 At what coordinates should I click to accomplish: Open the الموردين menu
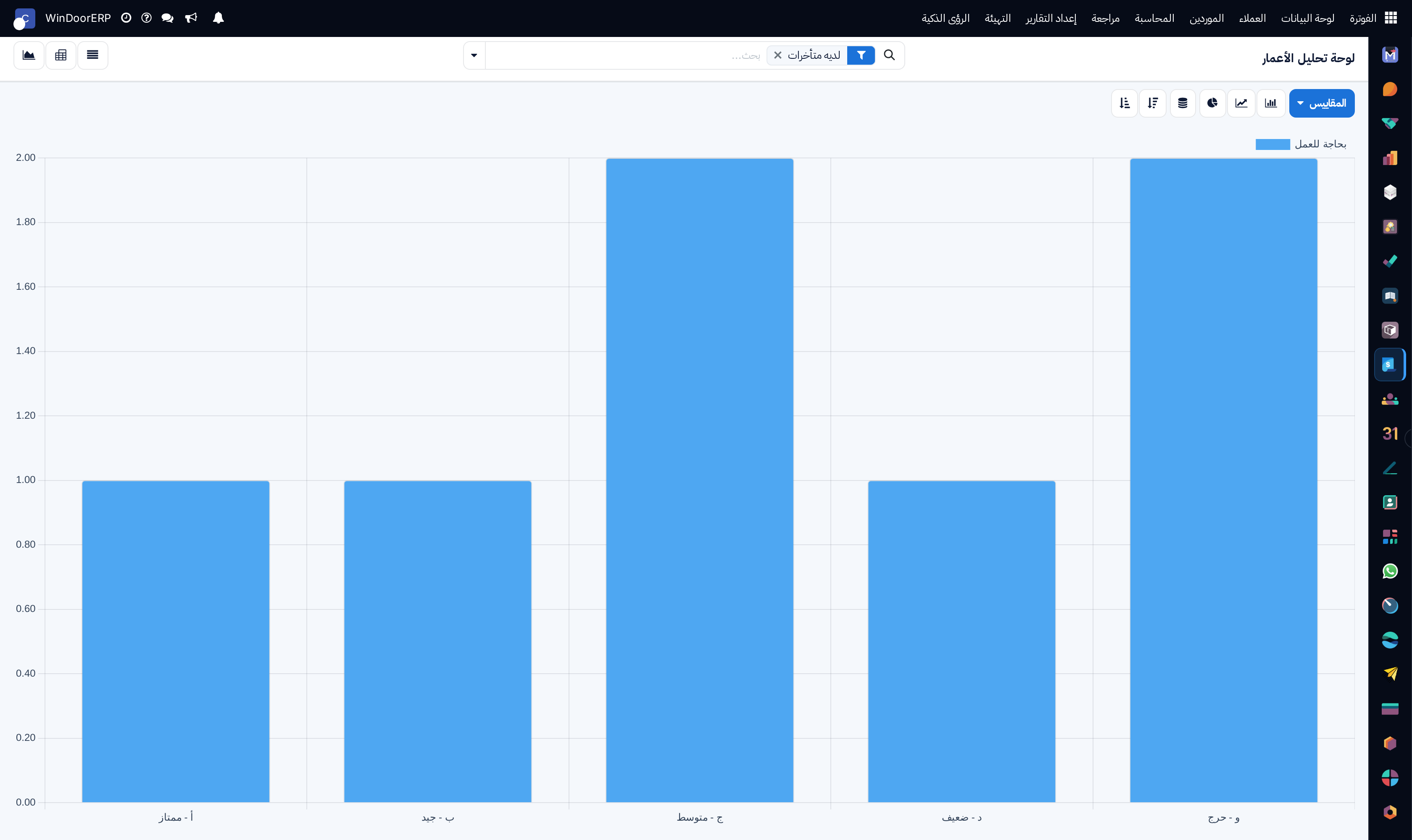(x=1207, y=18)
